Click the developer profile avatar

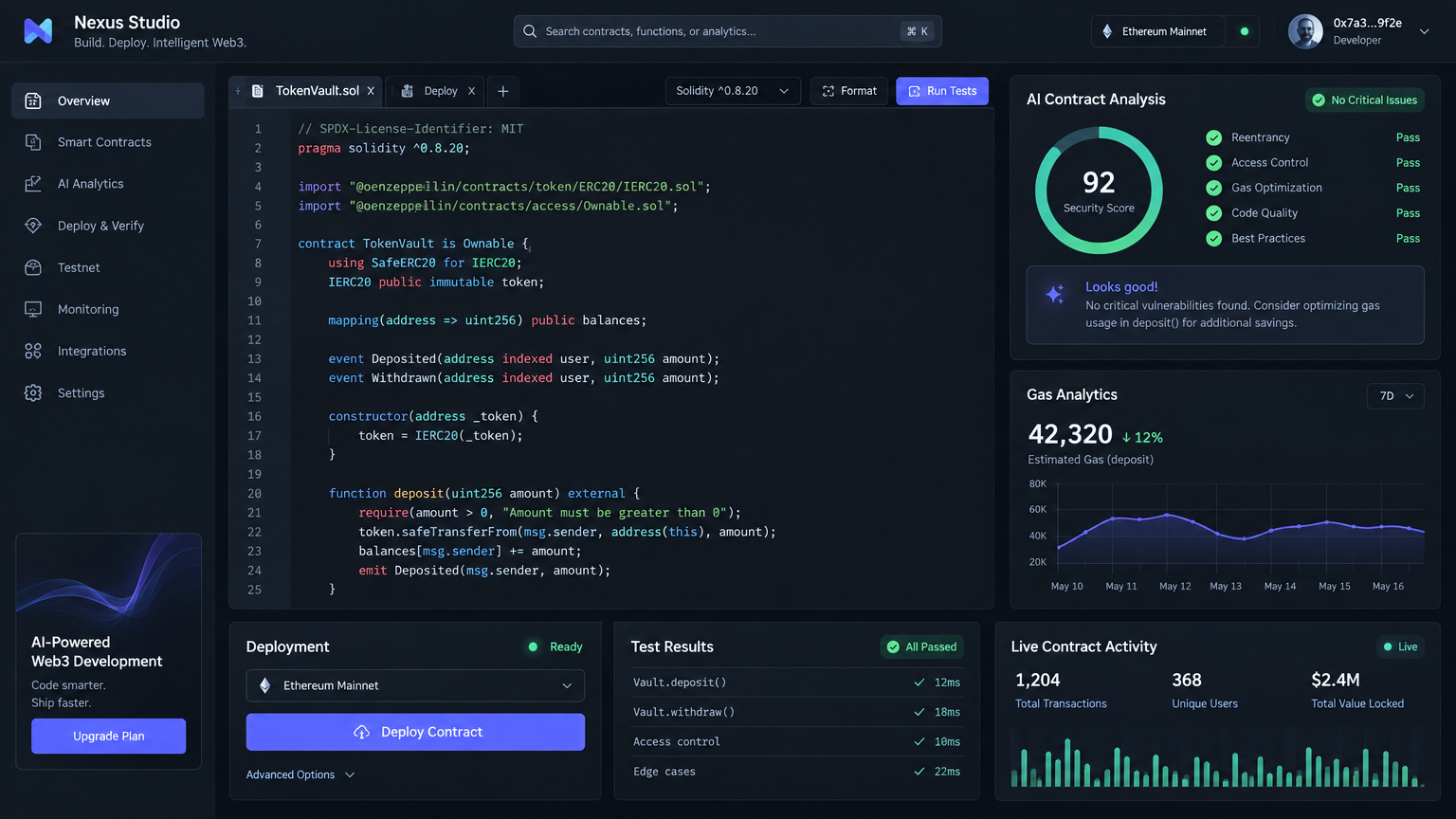point(1305,31)
